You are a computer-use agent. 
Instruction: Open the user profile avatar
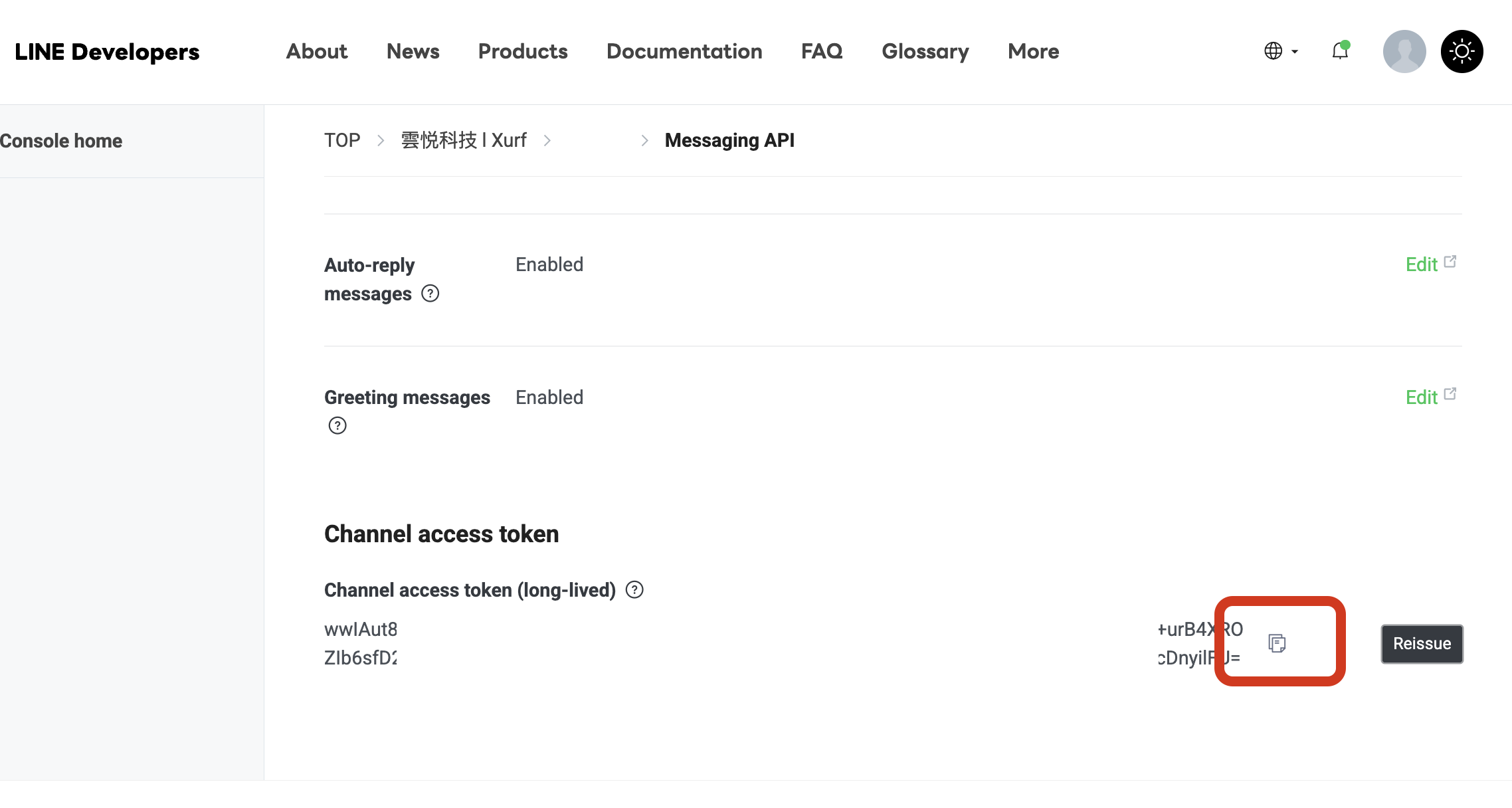point(1404,51)
